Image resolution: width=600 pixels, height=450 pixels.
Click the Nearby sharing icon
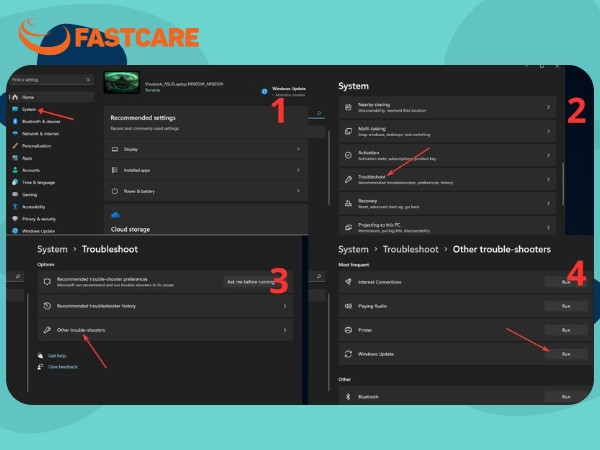348,108
